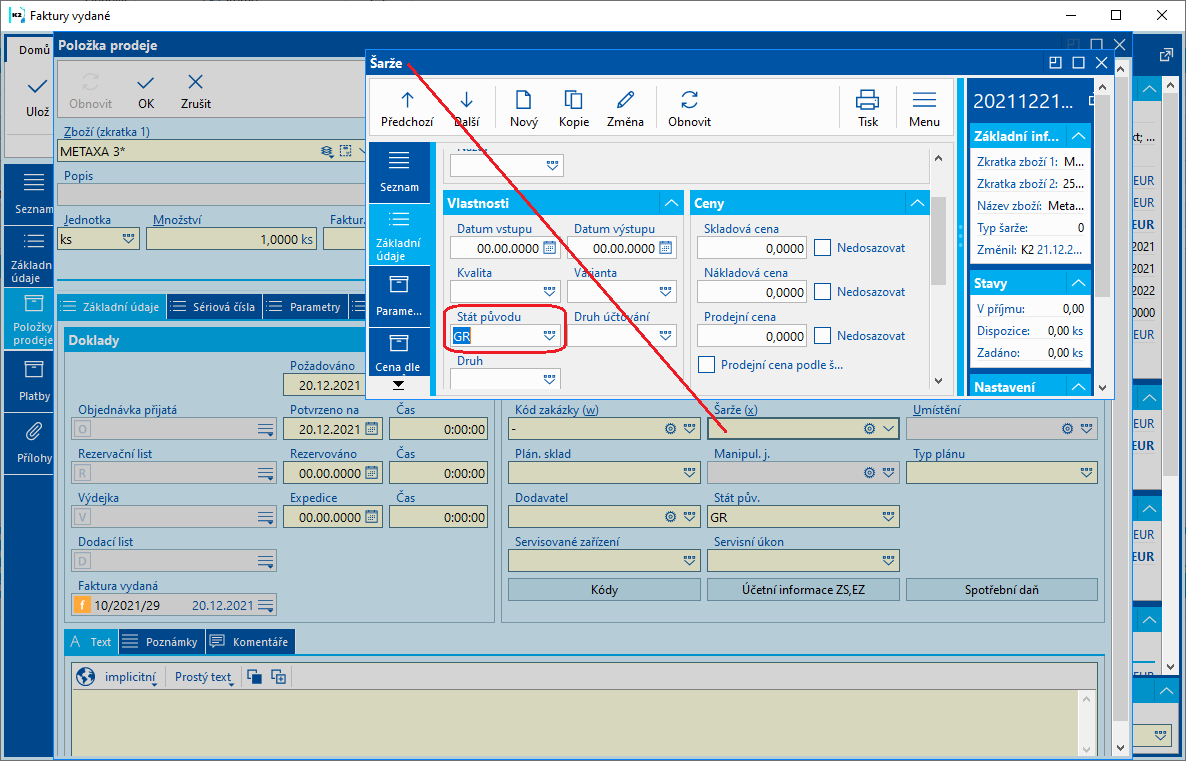
Task: Edit batch using Změna pencil icon
Action: click(x=625, y=109)
